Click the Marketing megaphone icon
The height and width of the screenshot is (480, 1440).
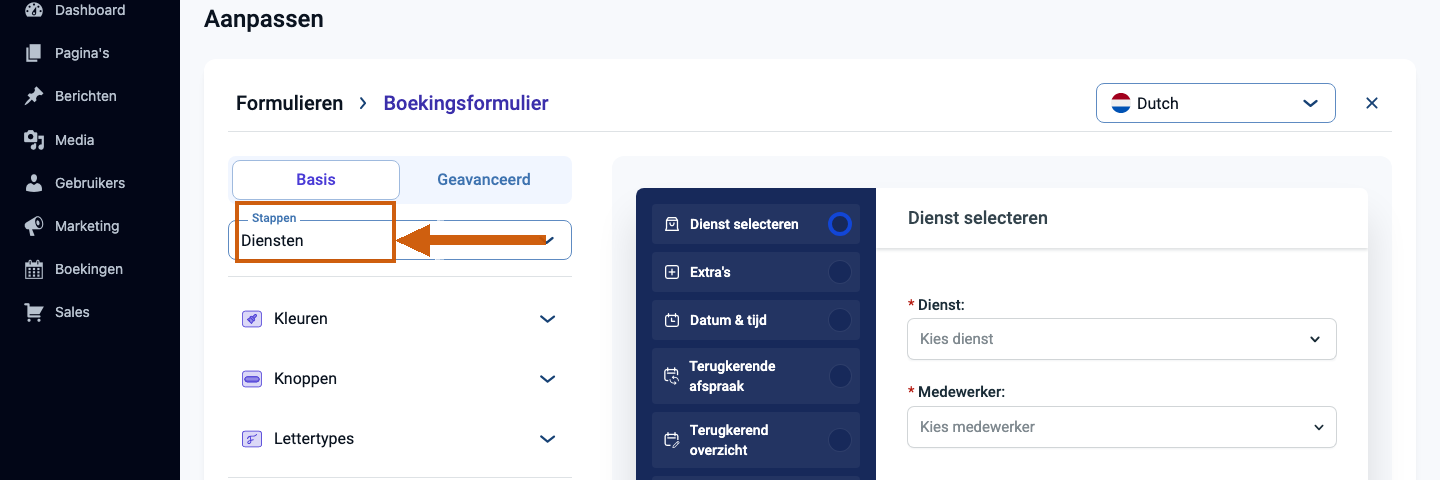click(34, 226)
